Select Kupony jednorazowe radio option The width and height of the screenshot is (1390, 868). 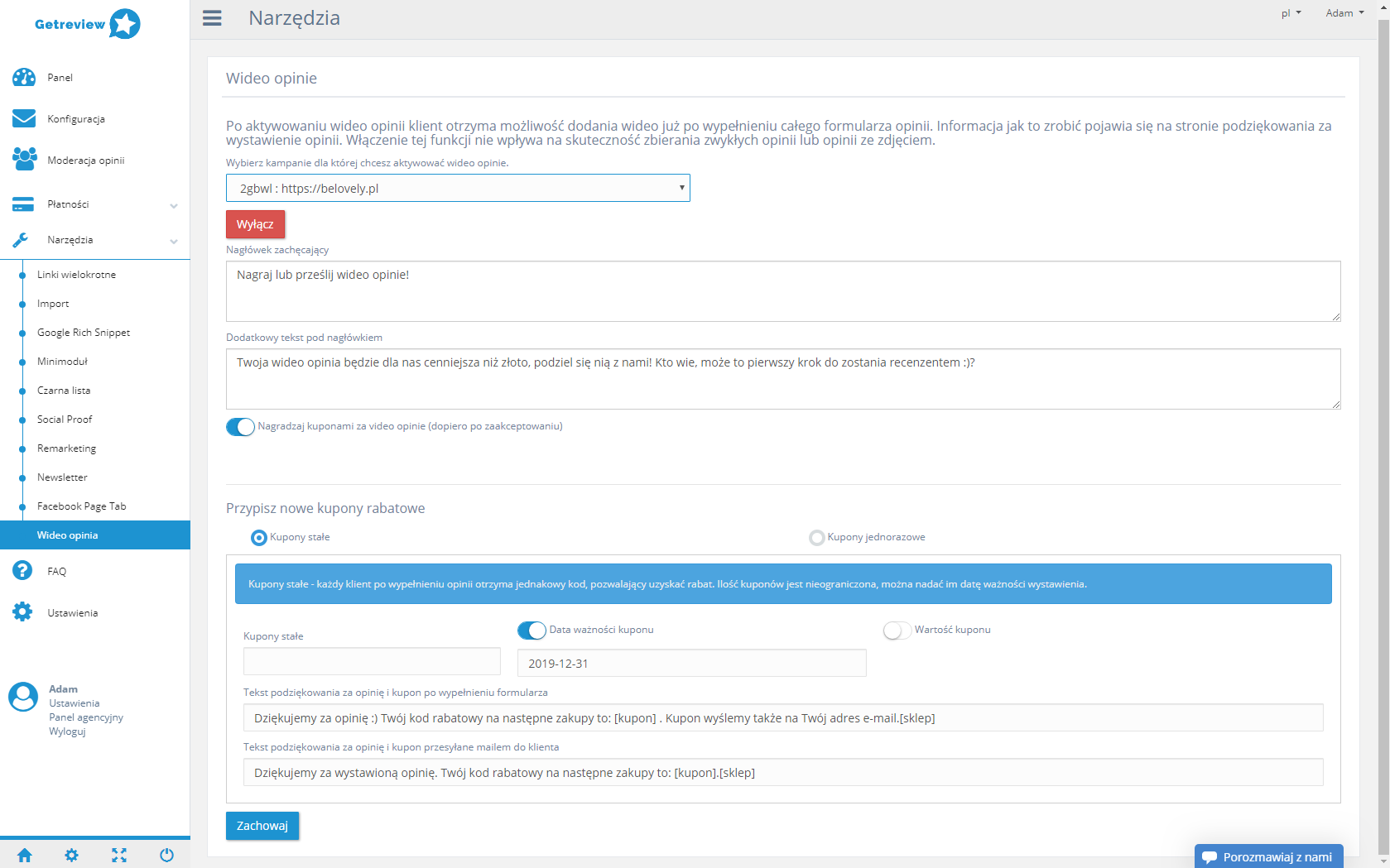pos(817,538)
